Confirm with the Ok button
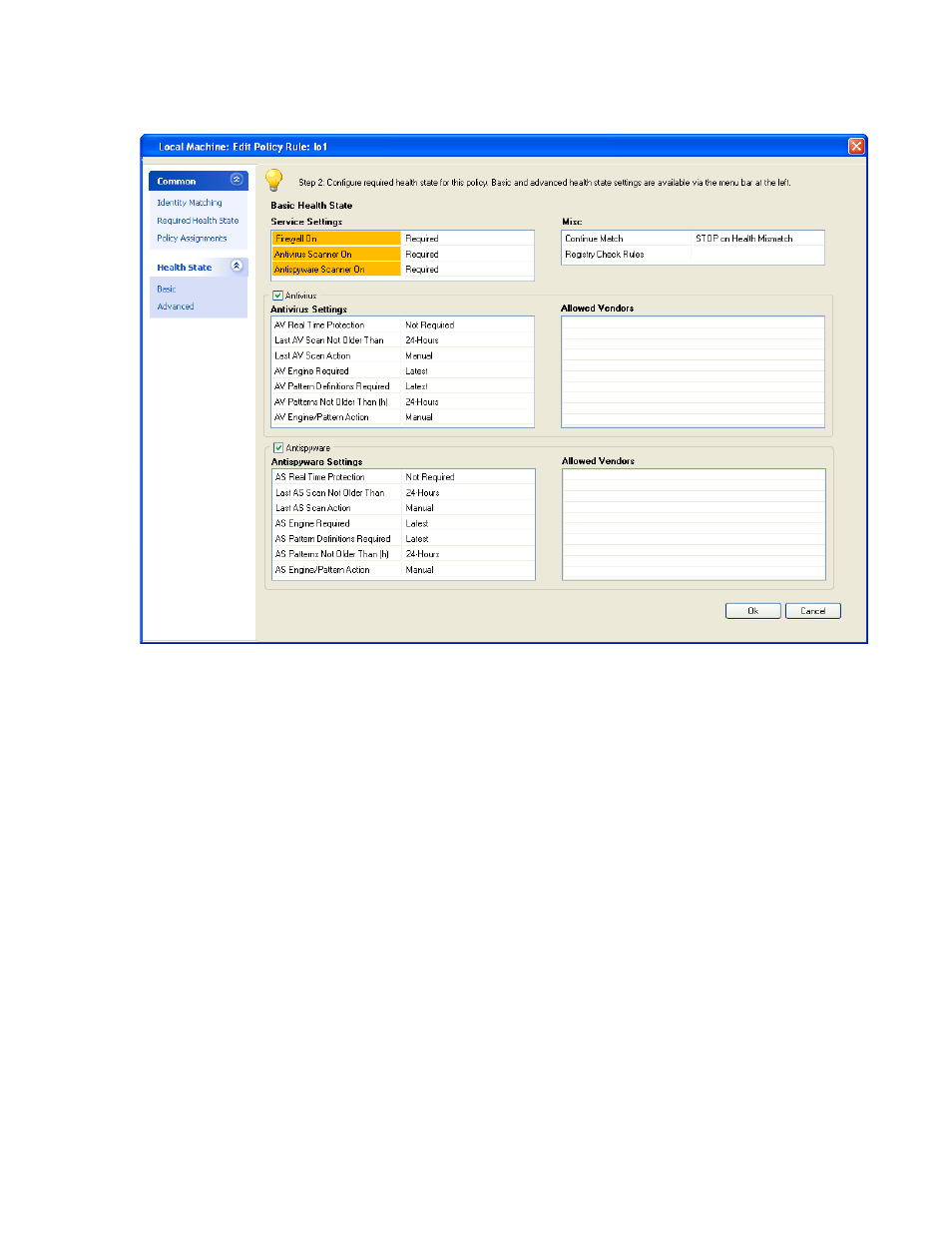Viewport: 952px width, 1233px height. point(752,611)
